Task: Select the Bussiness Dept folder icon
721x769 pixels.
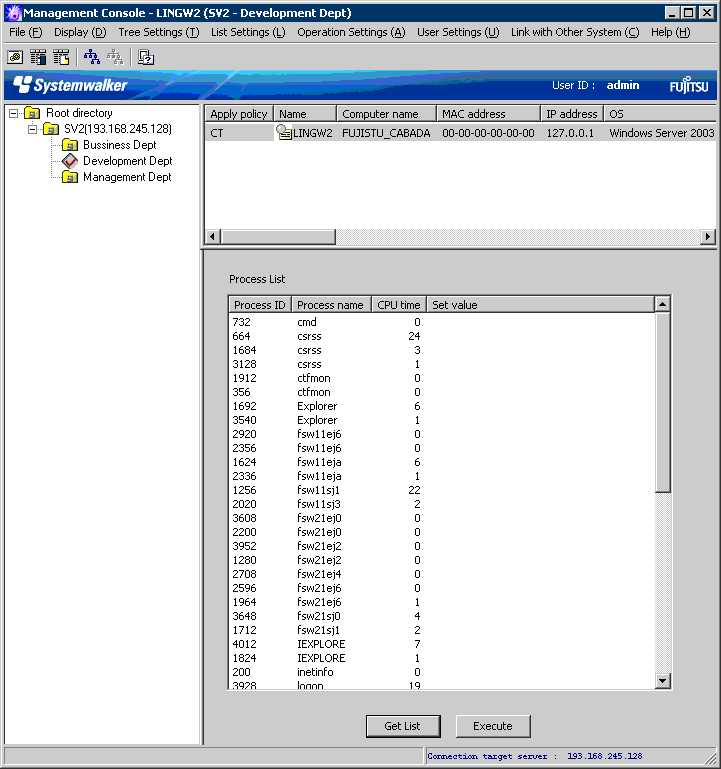Action: [70, 145]
